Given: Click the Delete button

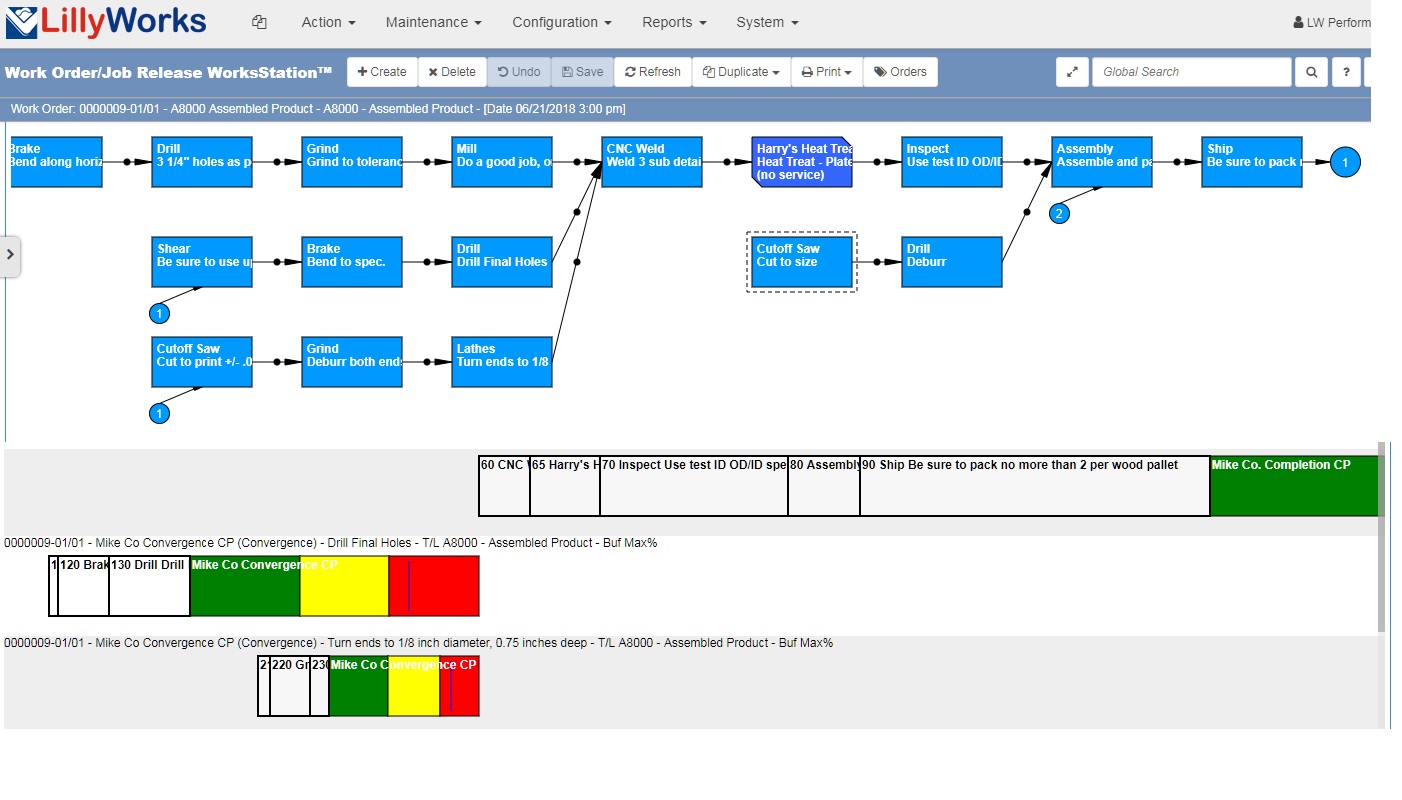Looking at the screenshot, I should [452, 72].
